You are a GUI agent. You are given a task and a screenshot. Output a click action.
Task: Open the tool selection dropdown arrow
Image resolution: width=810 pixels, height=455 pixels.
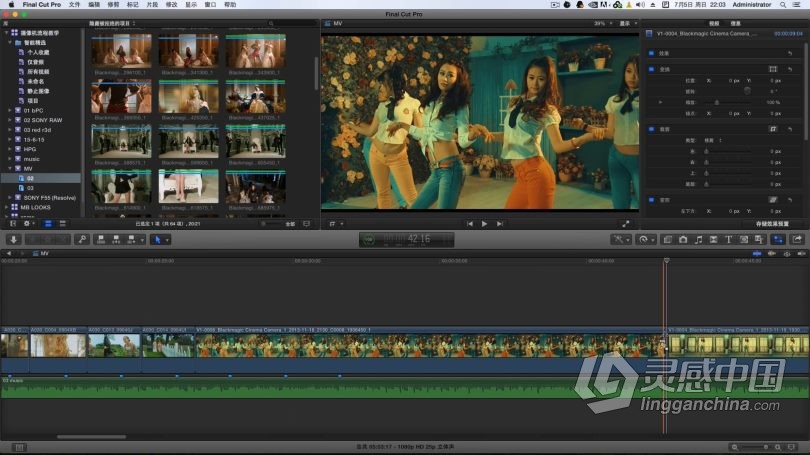coord(167,240)
